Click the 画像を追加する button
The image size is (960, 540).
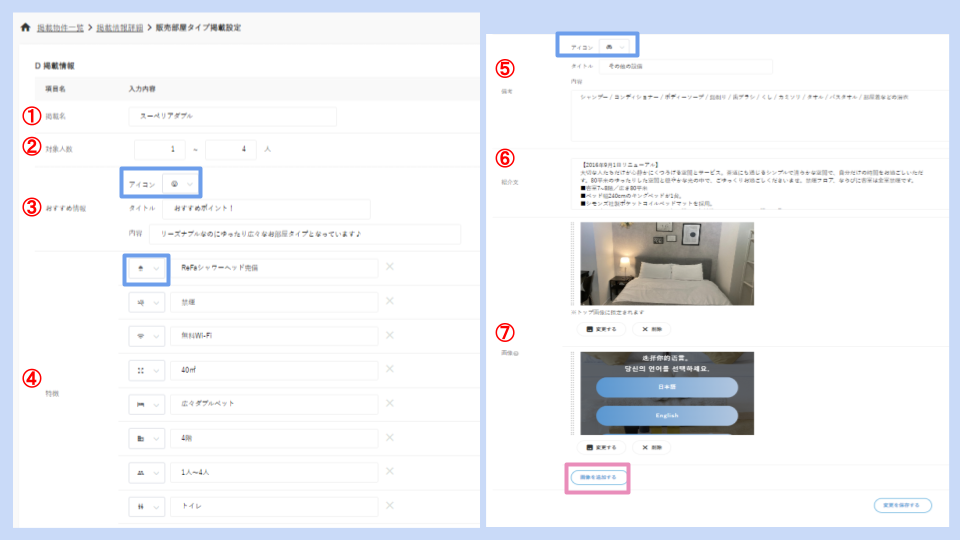pos(598,479)
